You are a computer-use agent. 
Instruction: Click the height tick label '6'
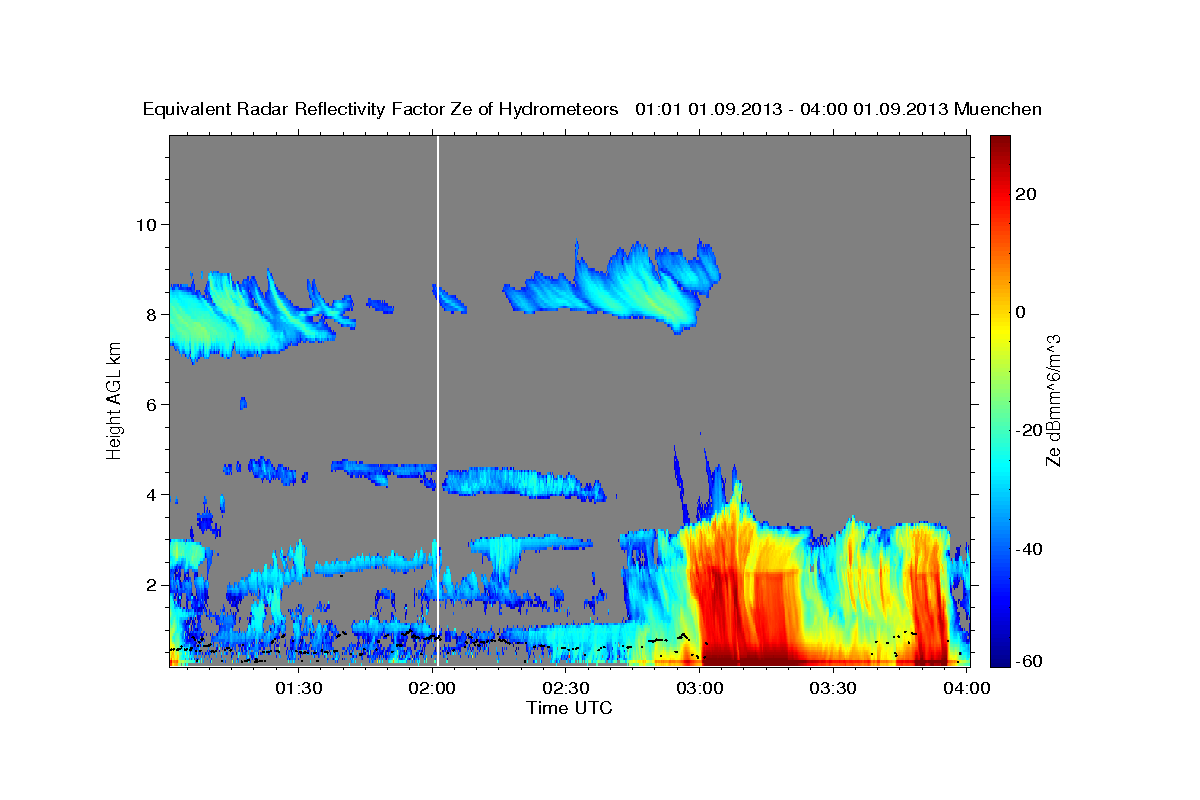pos(150,404)
